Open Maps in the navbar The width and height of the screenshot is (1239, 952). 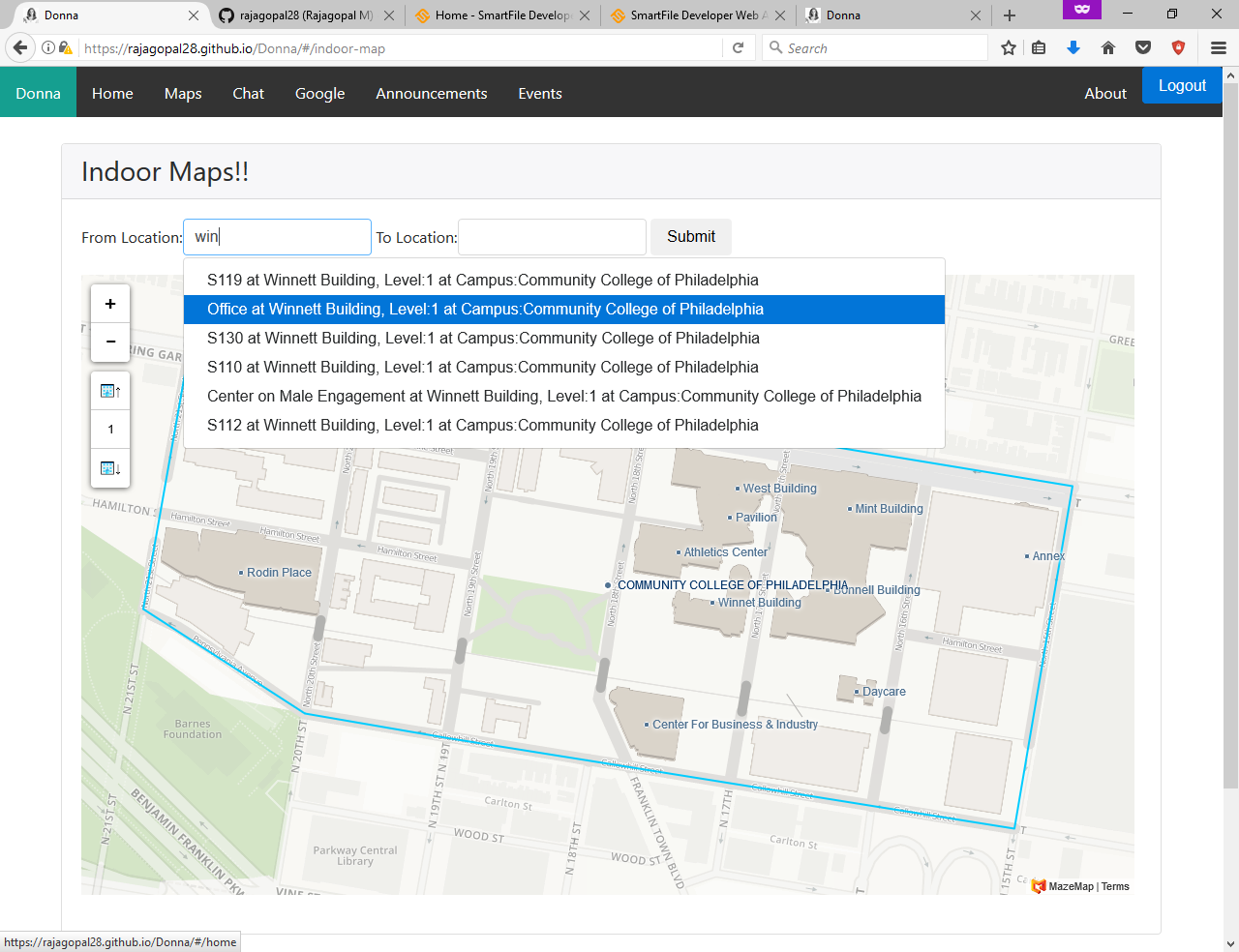click(x=183, y=93)
